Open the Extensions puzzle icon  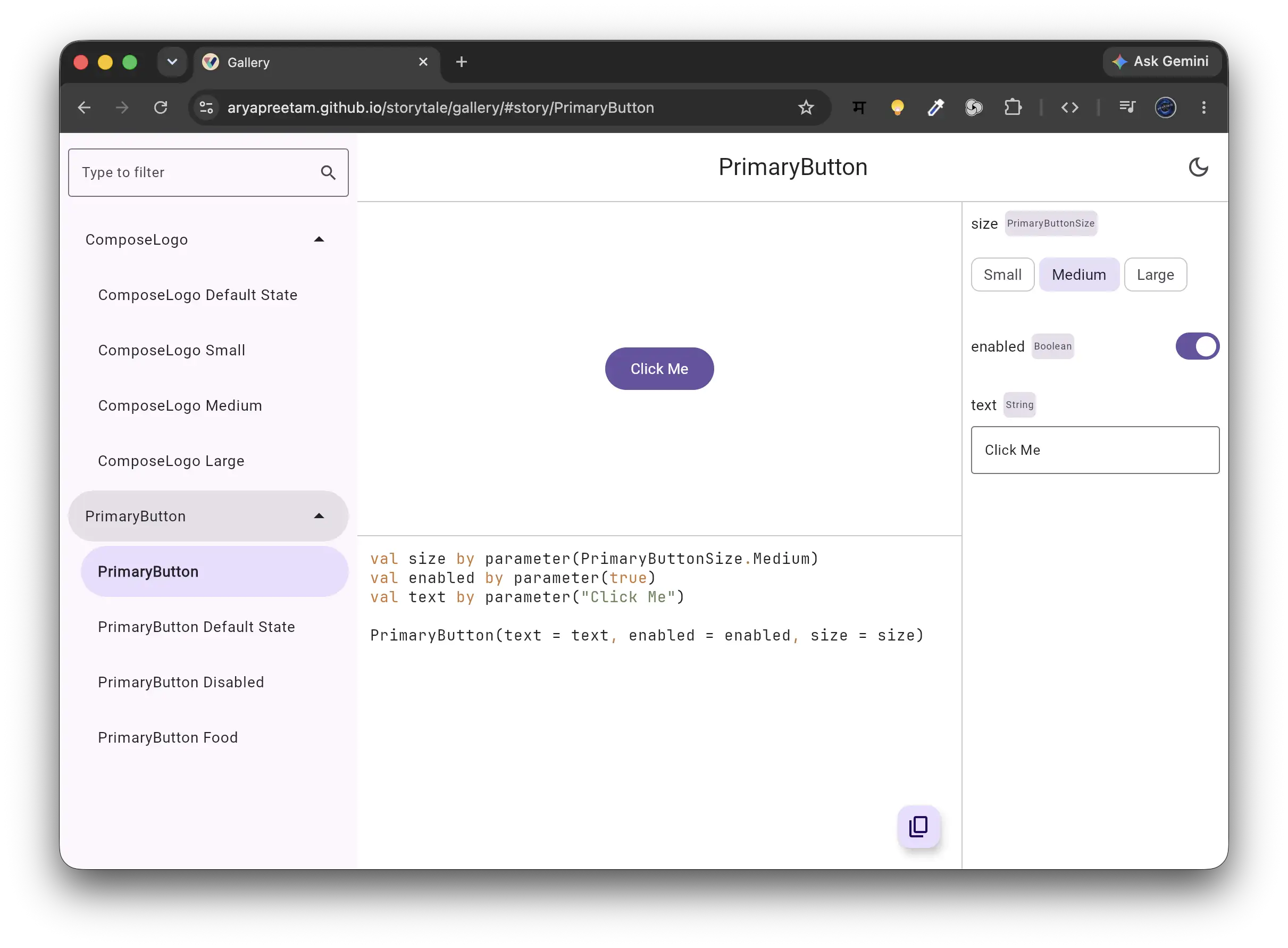coord(1013,107)
